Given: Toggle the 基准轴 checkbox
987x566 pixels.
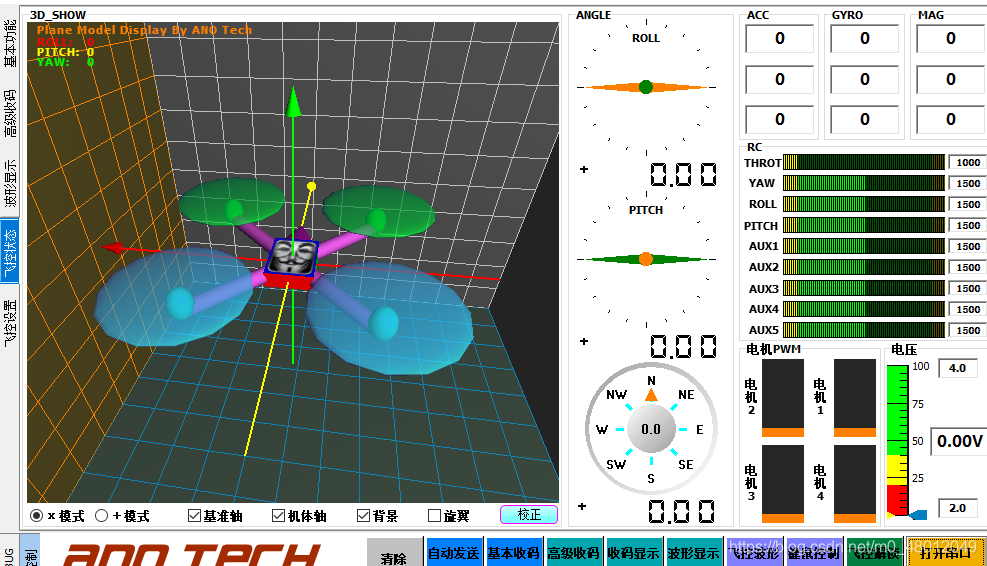Looking at the screenshot, I should tap(194, 516).
